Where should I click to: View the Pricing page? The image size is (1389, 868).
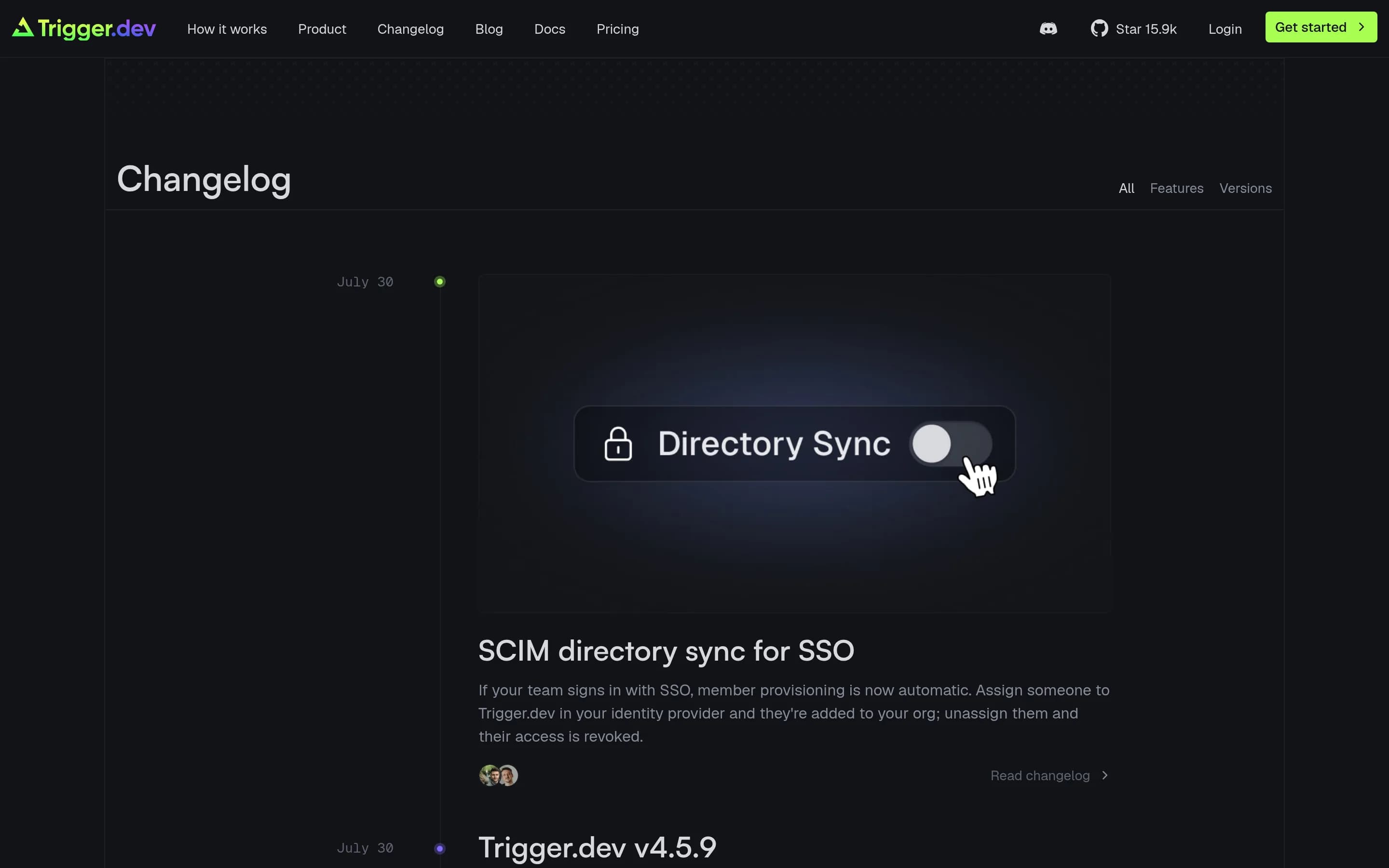(x=618, y=29)
